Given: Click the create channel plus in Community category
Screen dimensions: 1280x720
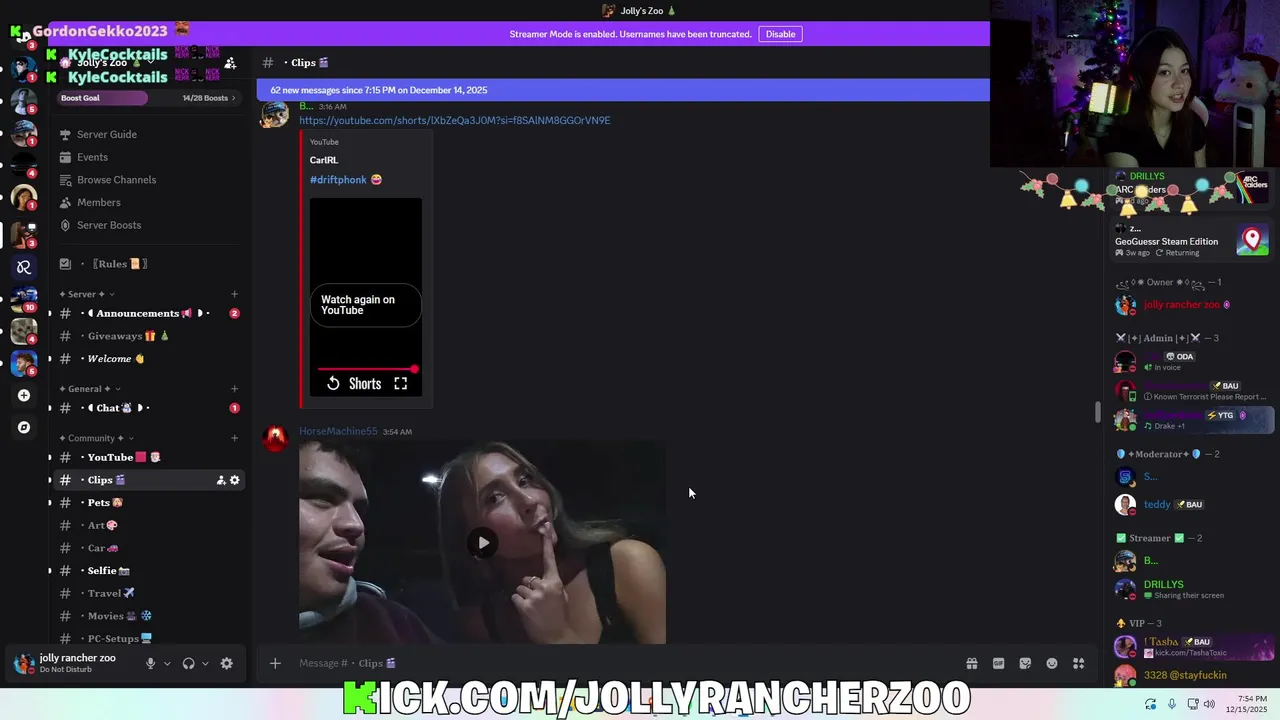Looking at the screenshot, I should 234,438.
